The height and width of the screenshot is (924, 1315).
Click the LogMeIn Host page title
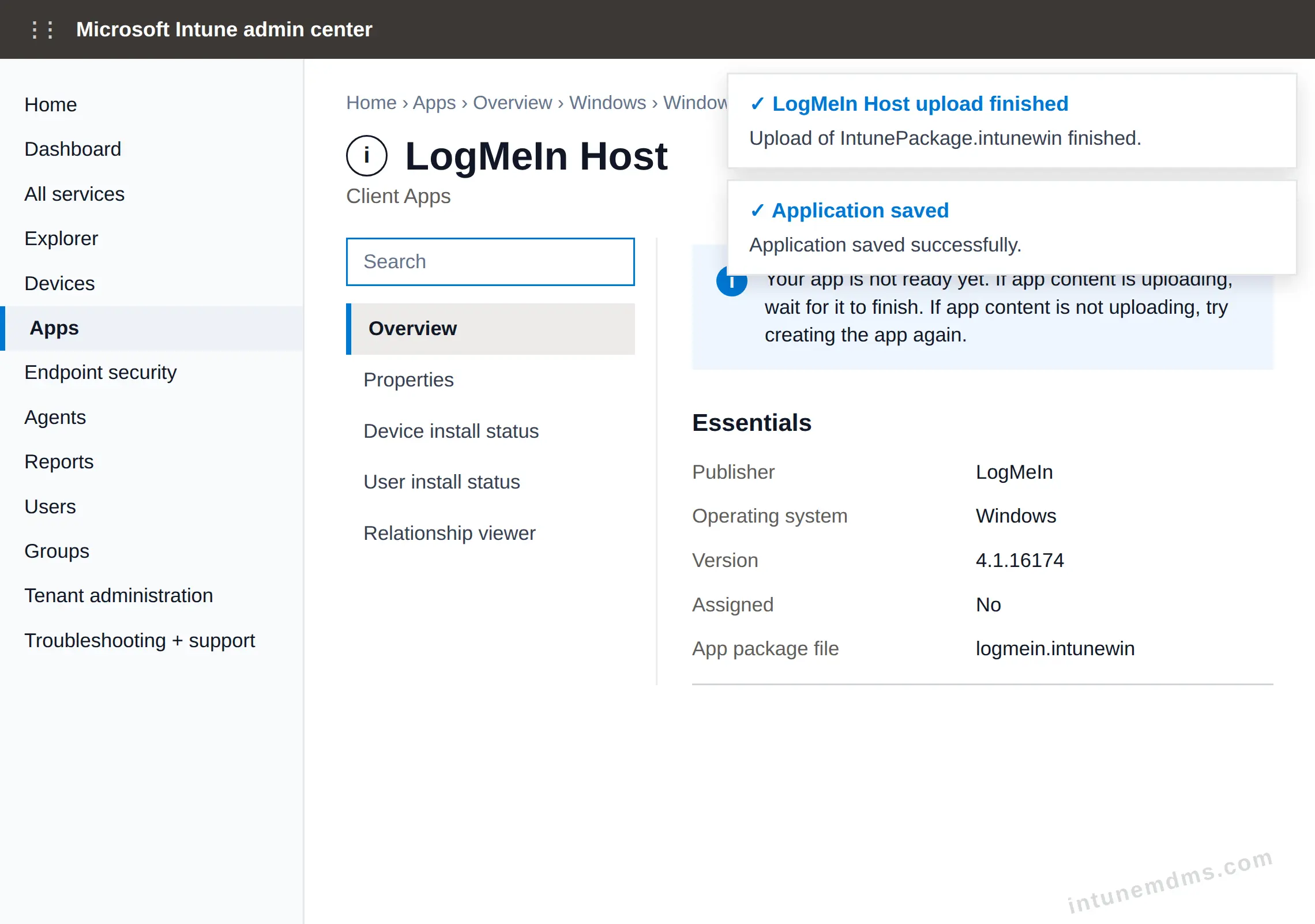536,156
